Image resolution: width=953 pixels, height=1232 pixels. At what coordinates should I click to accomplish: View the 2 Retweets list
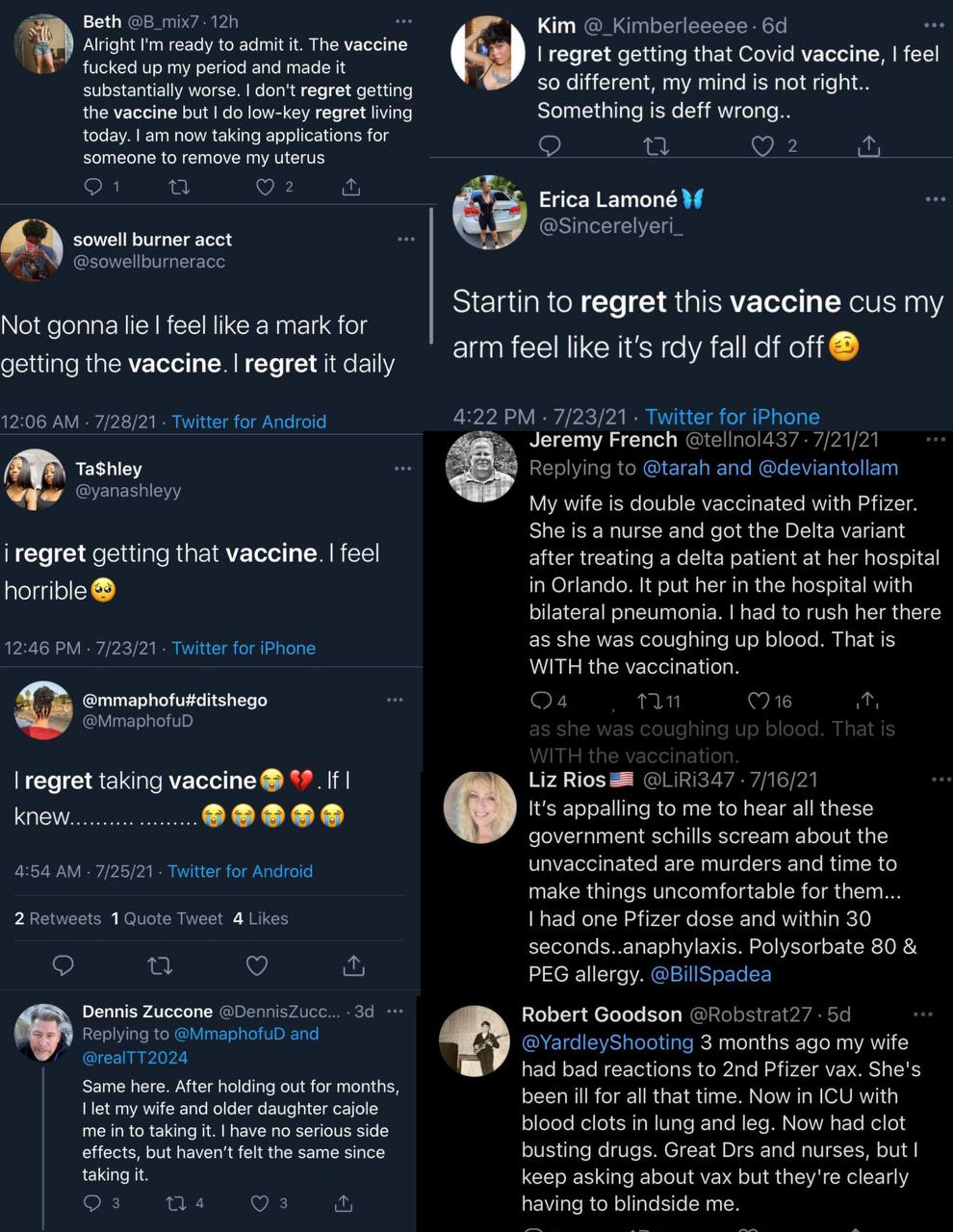[x=58, y=918]
